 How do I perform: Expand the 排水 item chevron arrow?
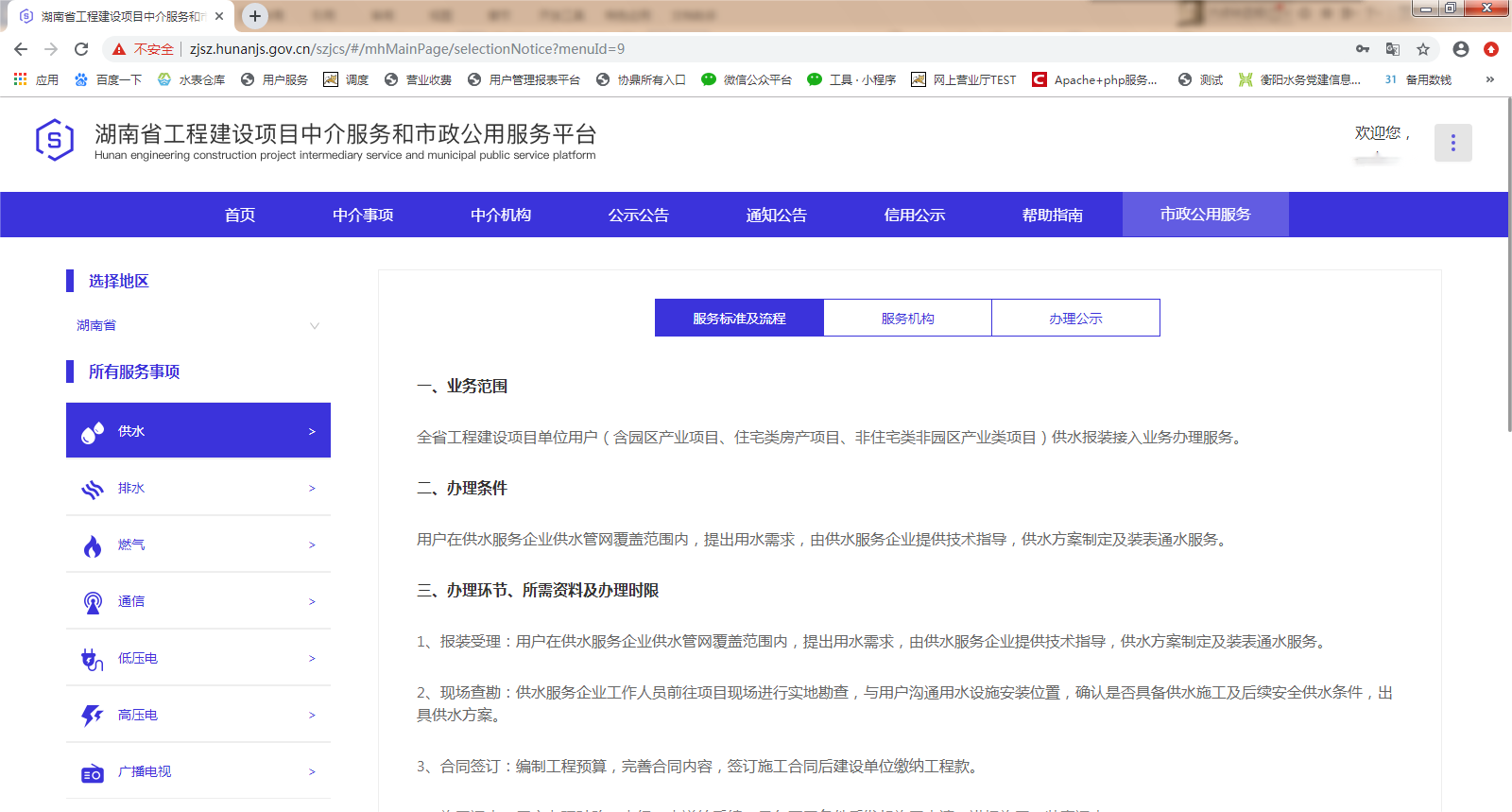(x=312, y=489)
